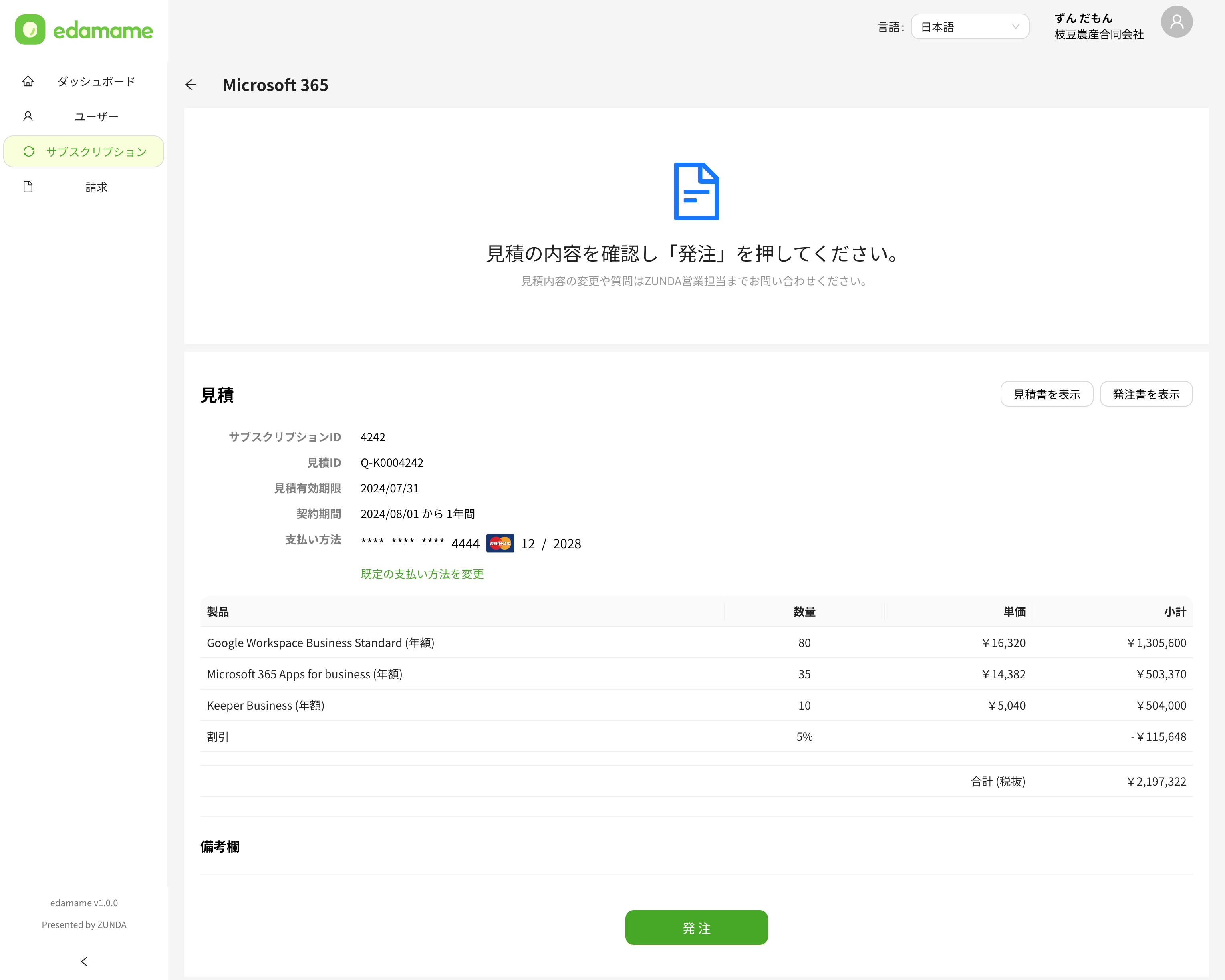Viewport: 1225px width, 980px height.
Task: Click the user sidebar icon
Action: click(x=28, y=117)
